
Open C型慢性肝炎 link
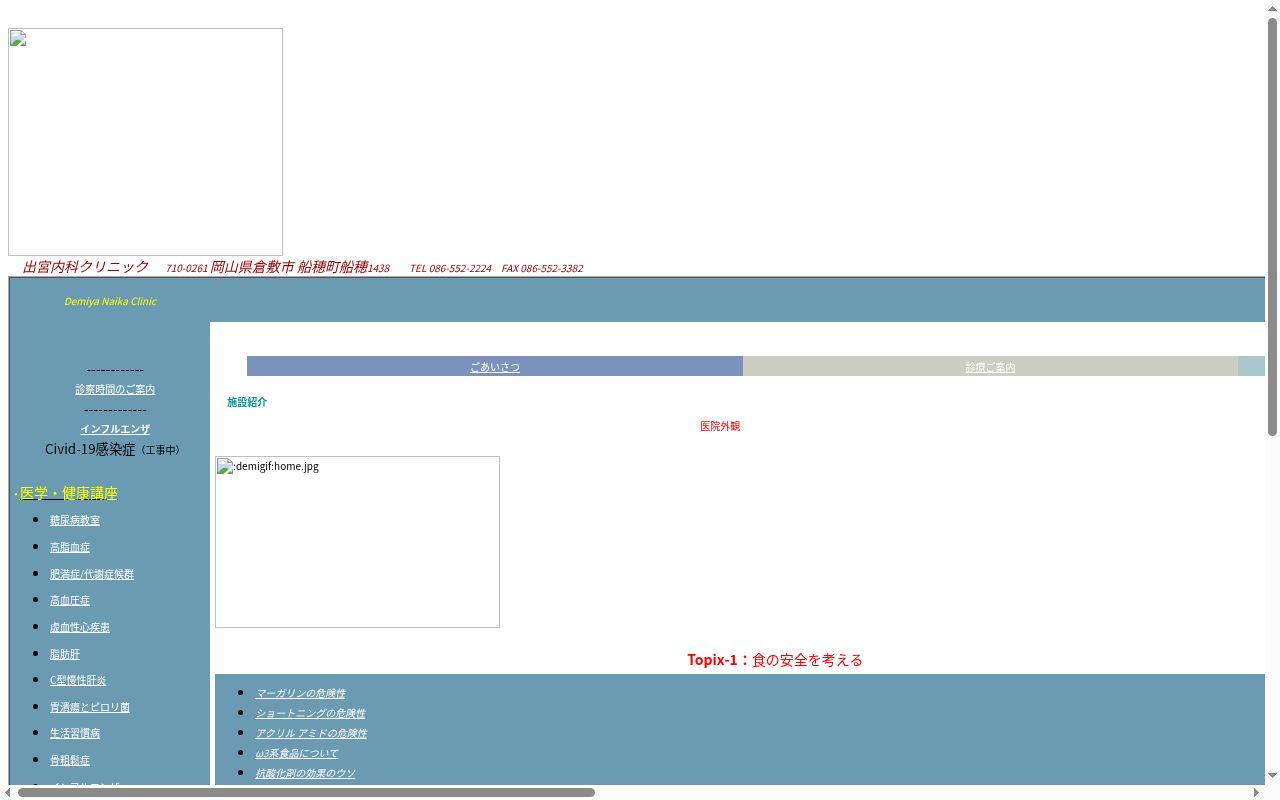click(78, 680)
